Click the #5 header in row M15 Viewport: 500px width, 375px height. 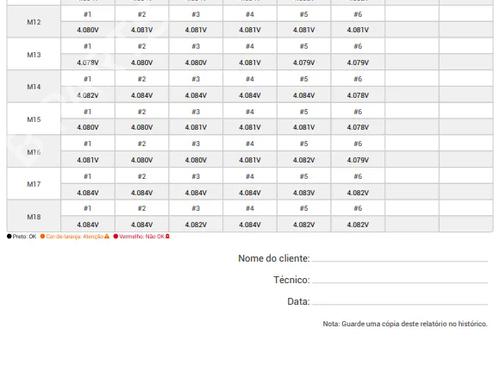click(304, 112)
